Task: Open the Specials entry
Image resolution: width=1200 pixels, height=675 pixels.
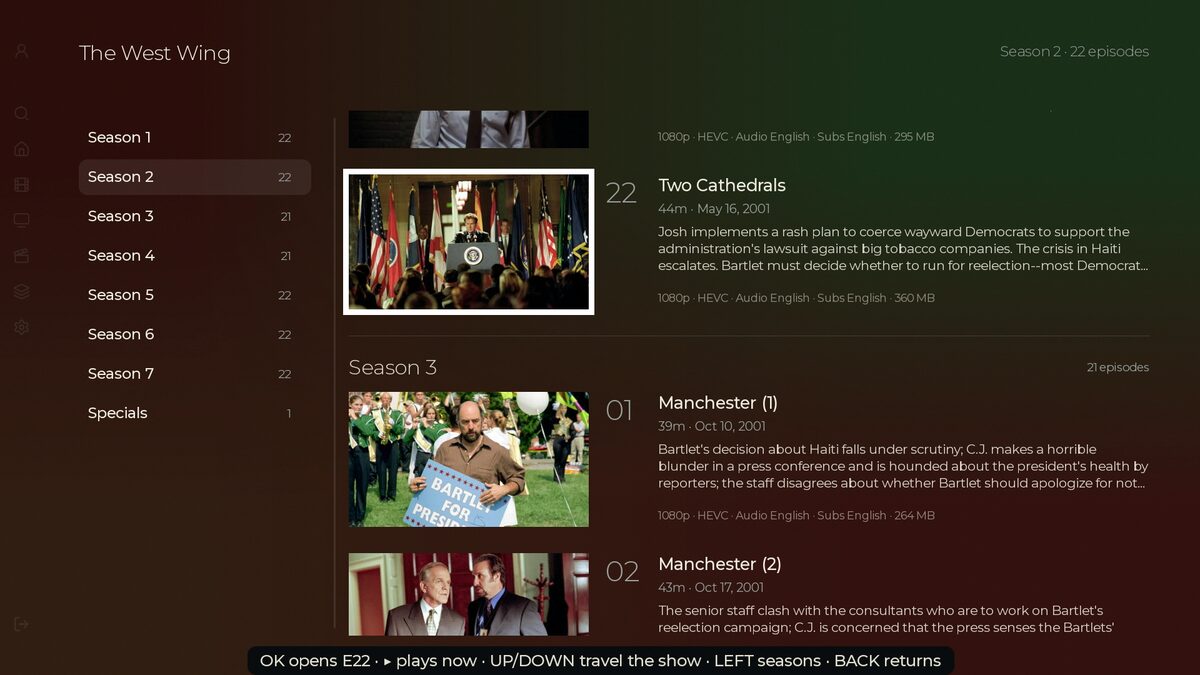Action: point(195,413)
